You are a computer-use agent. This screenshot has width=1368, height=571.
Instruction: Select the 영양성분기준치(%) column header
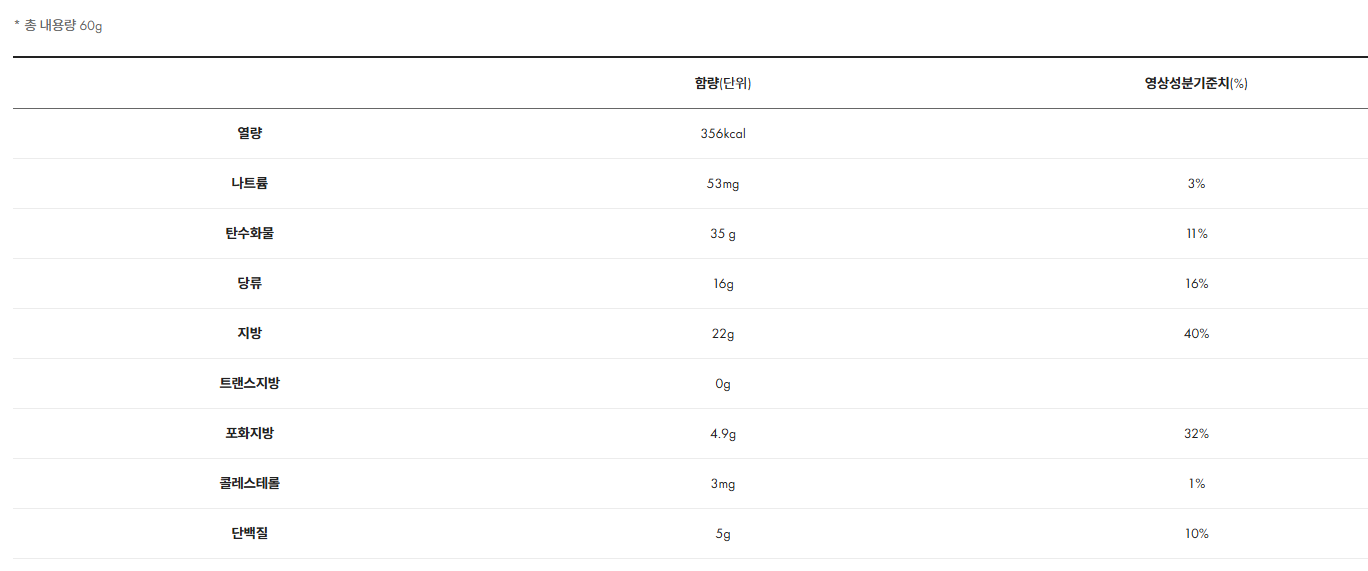pos(1196,84)
